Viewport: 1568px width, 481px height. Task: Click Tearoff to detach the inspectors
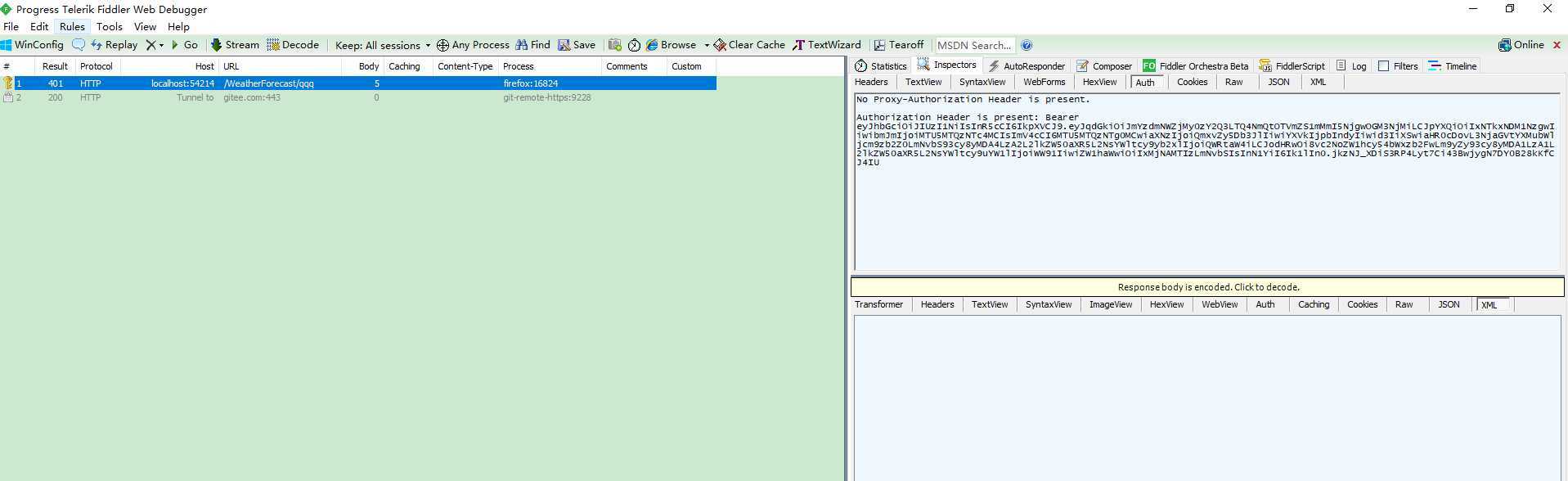899,45
